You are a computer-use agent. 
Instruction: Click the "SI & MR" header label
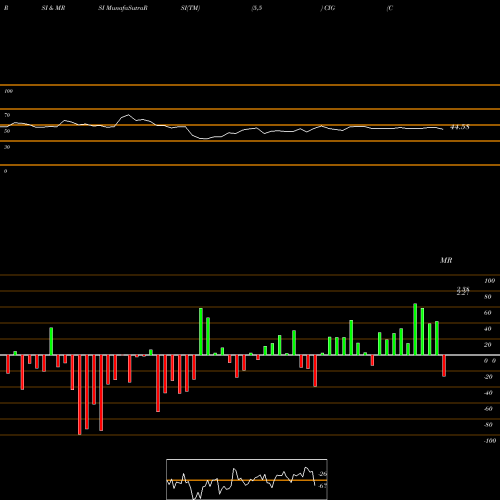(x=53, y=8)
